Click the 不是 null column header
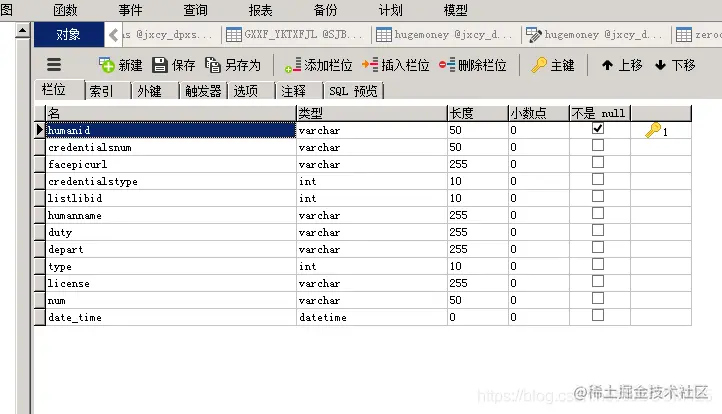The image size is (722, 414). [x=600, y=113]
